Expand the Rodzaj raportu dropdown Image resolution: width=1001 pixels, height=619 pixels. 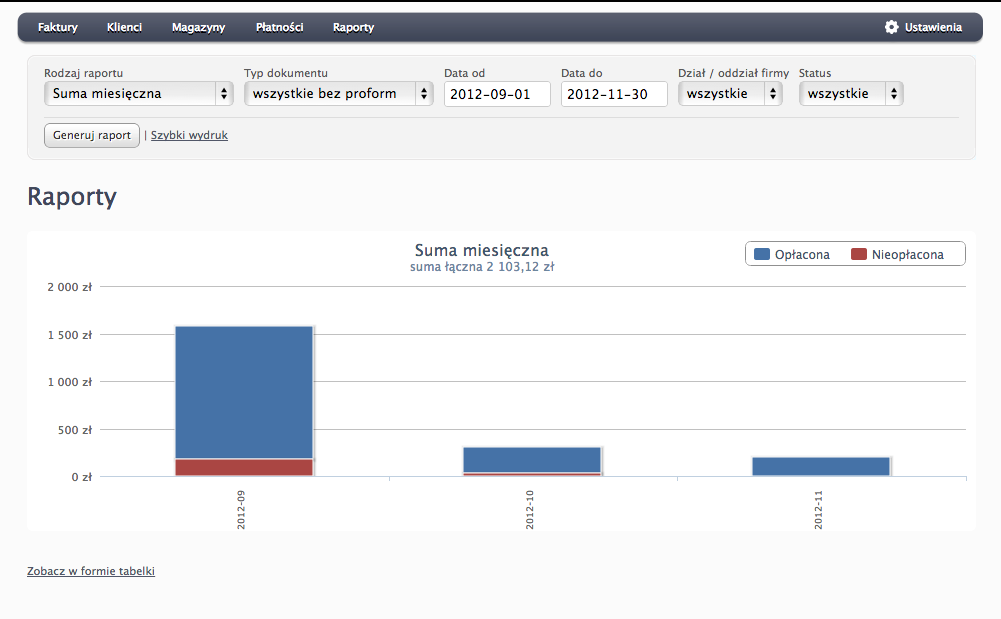(139, 94)
